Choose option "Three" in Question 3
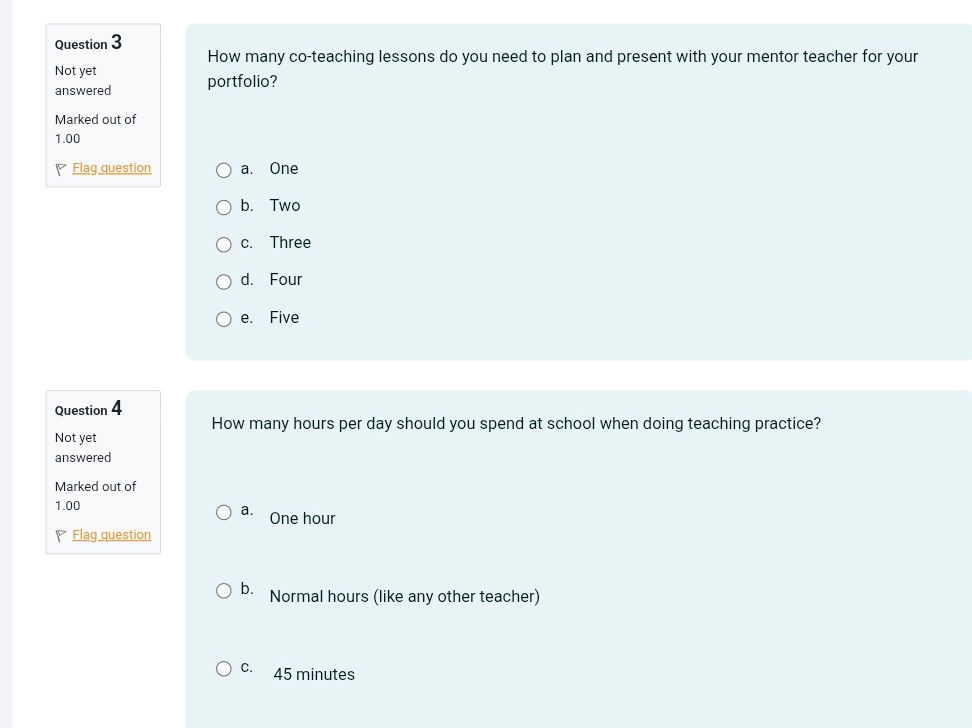The image size is (972, 728). [223, 244]
